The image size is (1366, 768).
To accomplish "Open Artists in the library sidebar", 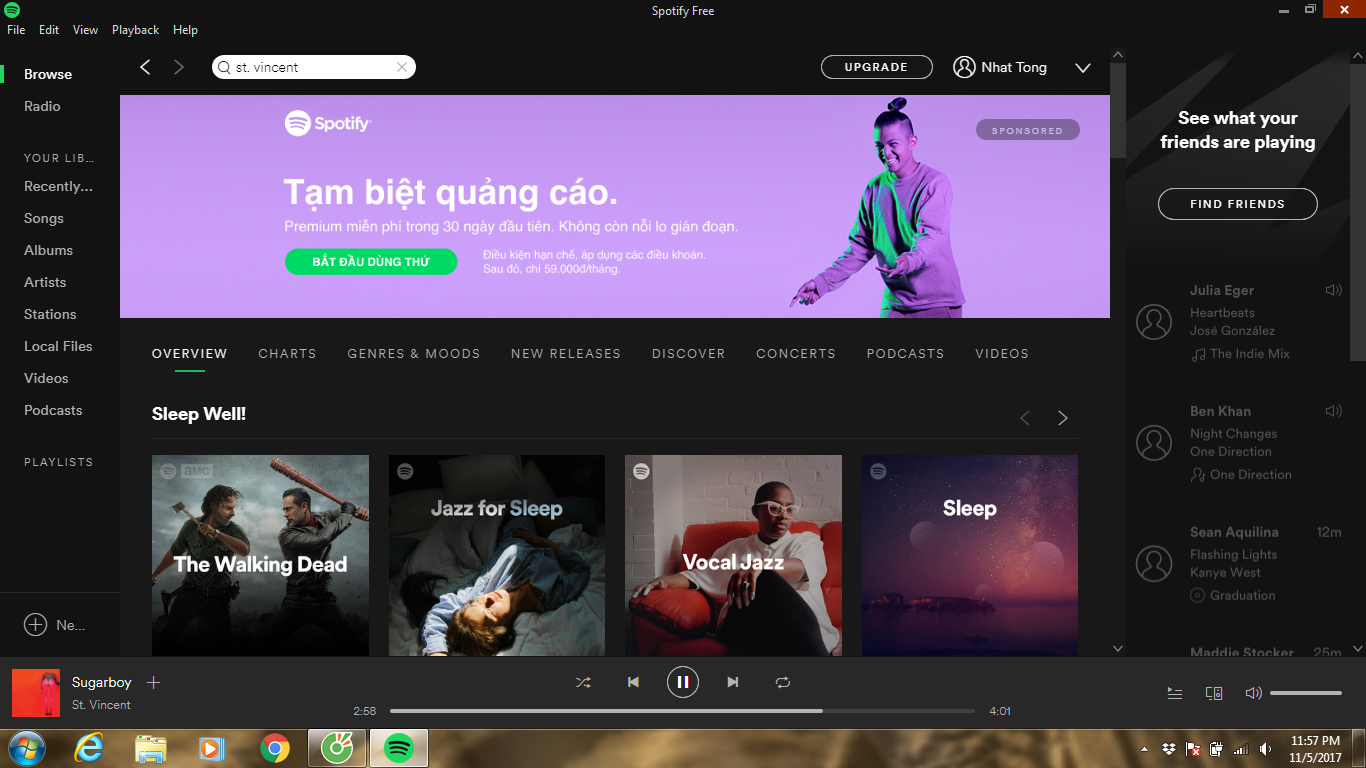I will point(45,282).
